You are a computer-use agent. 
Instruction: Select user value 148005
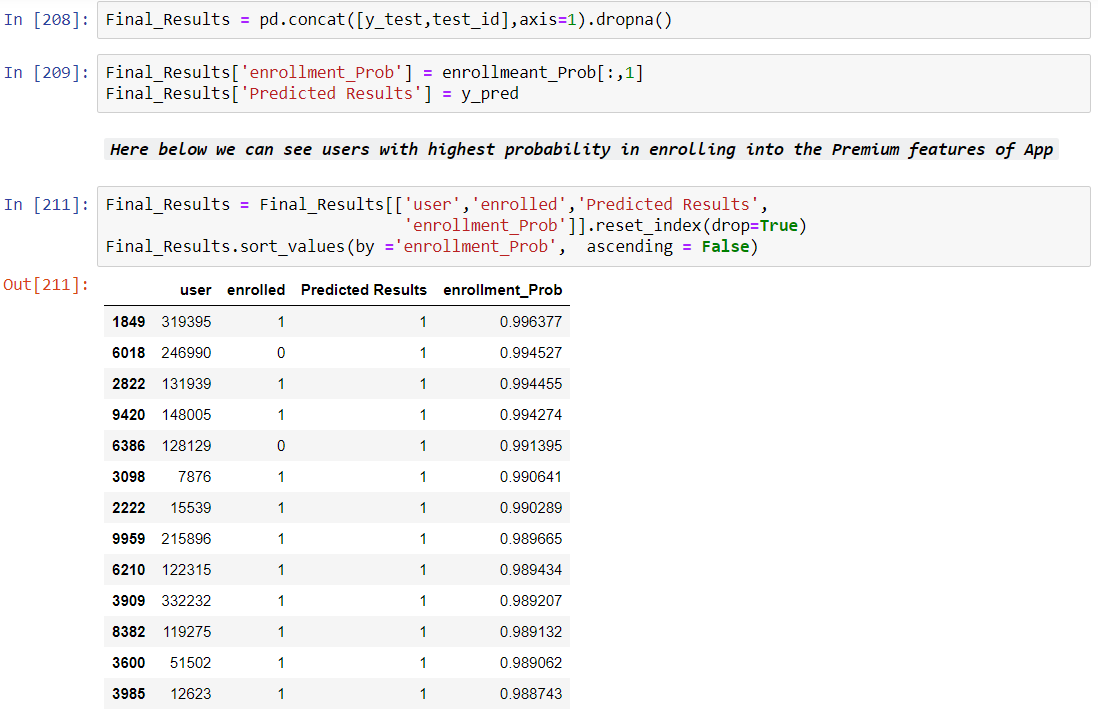186,415
